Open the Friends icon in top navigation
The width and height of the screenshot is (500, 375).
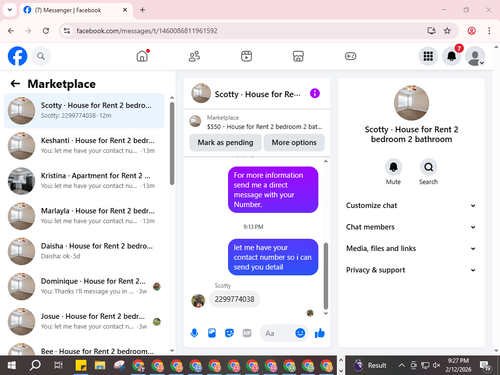pos(194,56)
